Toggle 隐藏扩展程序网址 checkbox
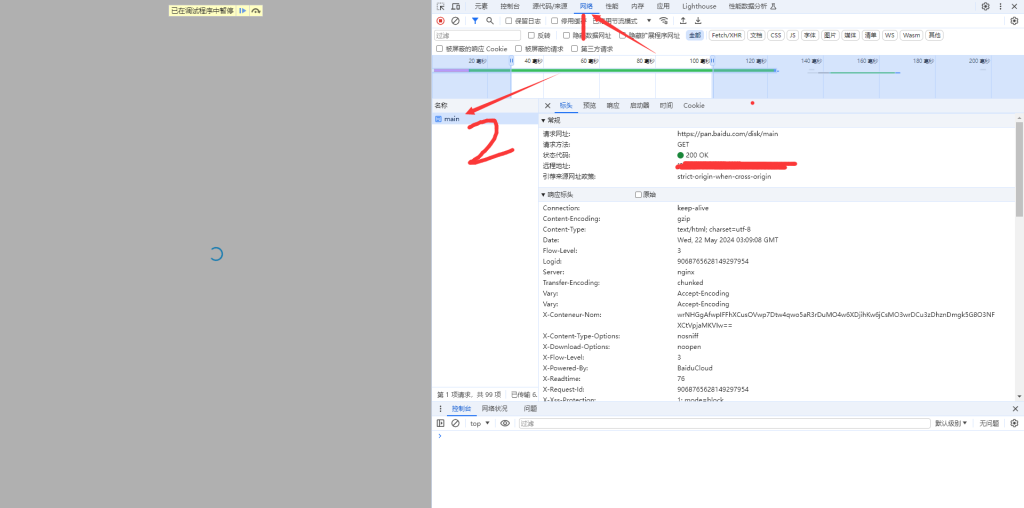 coord(623,35)
